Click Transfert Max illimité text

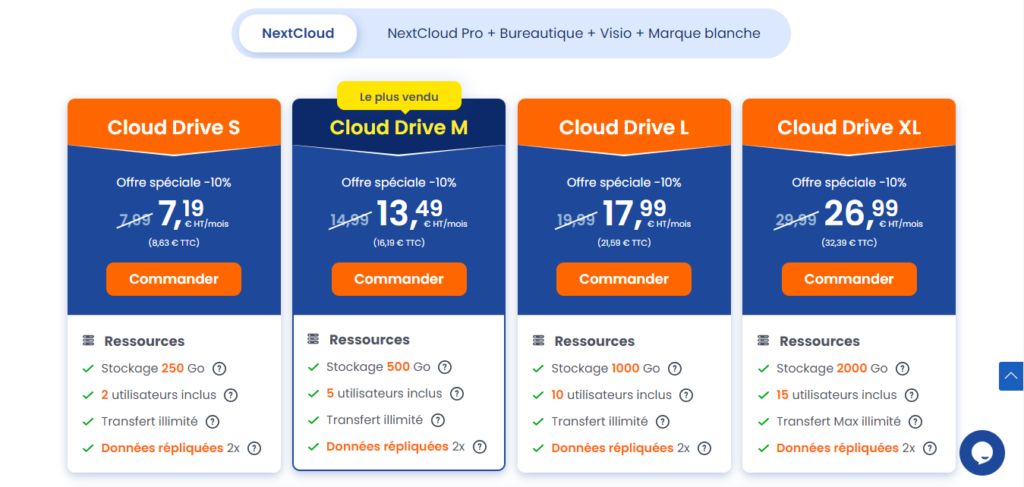click(839, 422)
